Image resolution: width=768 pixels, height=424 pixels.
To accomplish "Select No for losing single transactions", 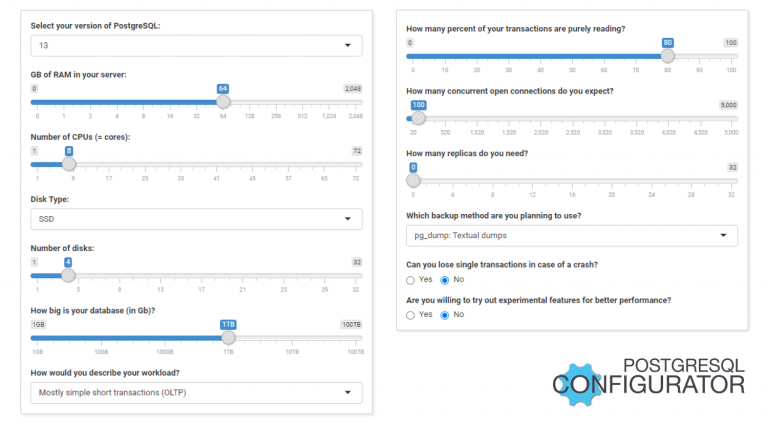I will pos(446,279).
